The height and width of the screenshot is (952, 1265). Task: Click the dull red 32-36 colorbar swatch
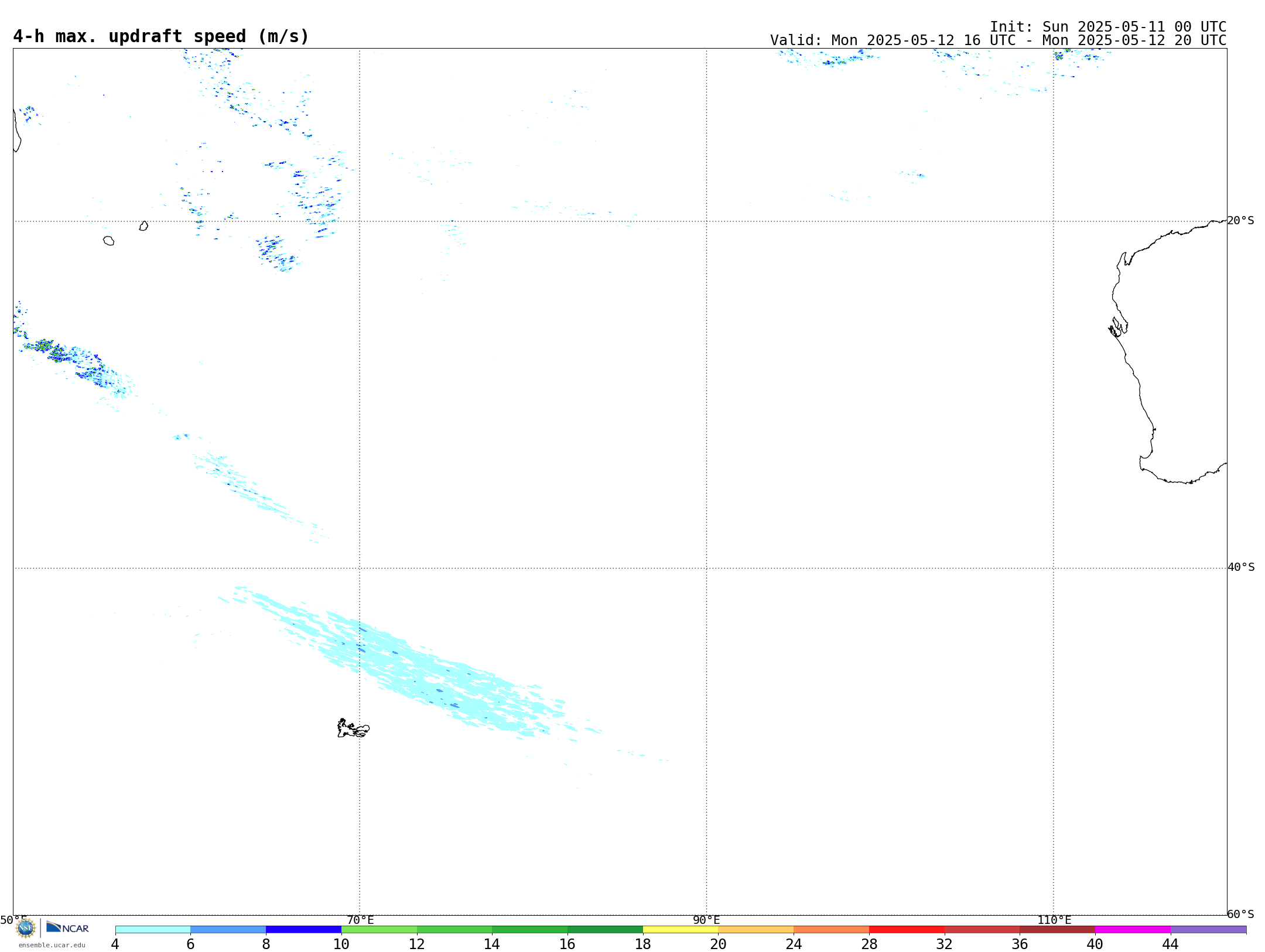982,929
